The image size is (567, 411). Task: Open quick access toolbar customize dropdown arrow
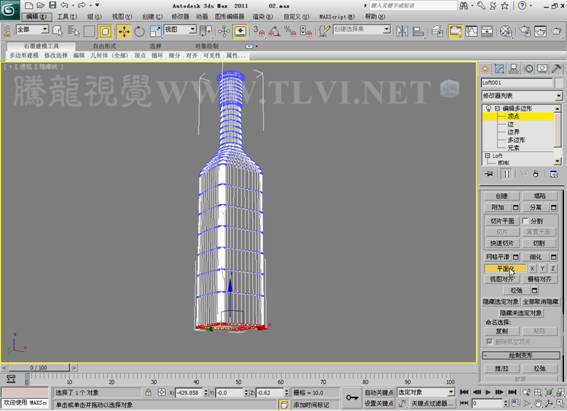click(97, 5)
